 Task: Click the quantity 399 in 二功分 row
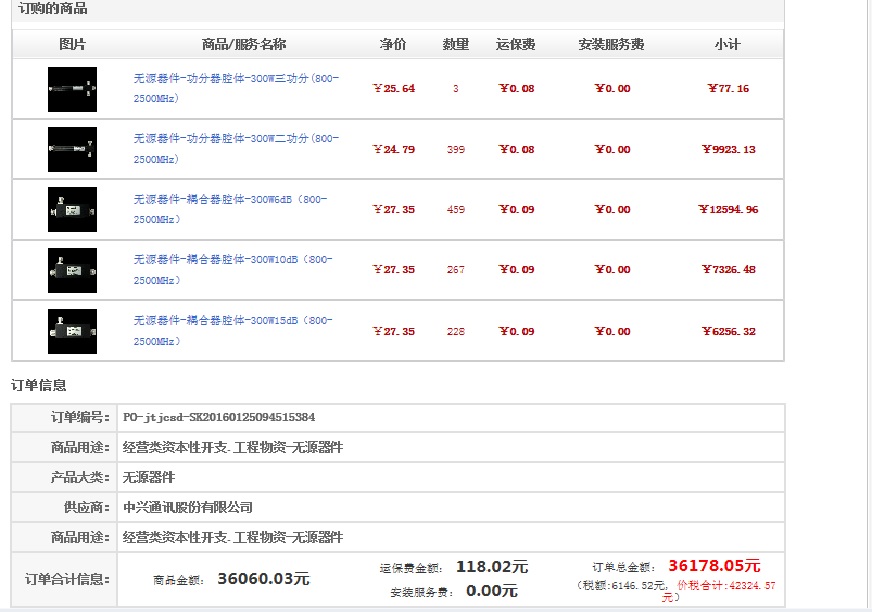456,150
